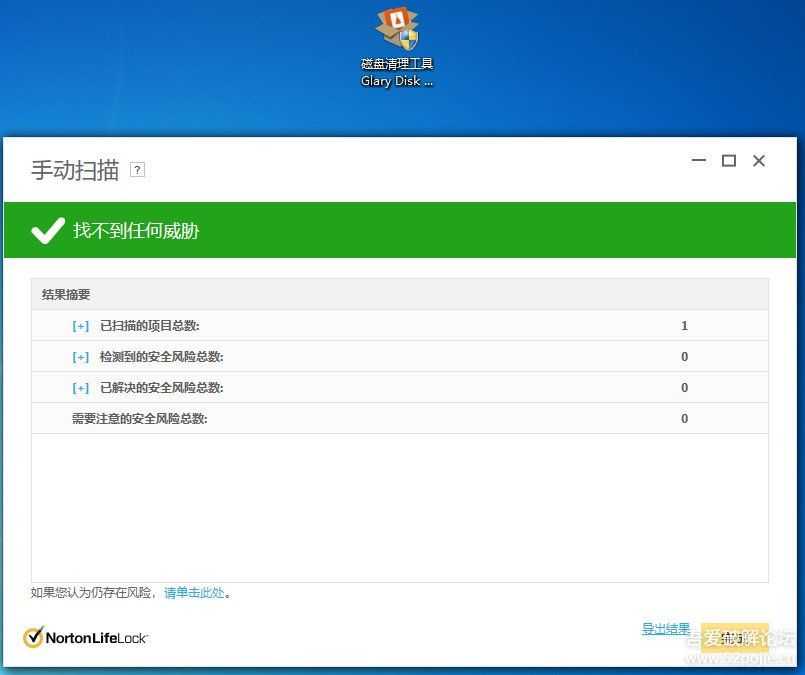Maximize the manual scan window
805x675 pixels.
pos(728,161)
